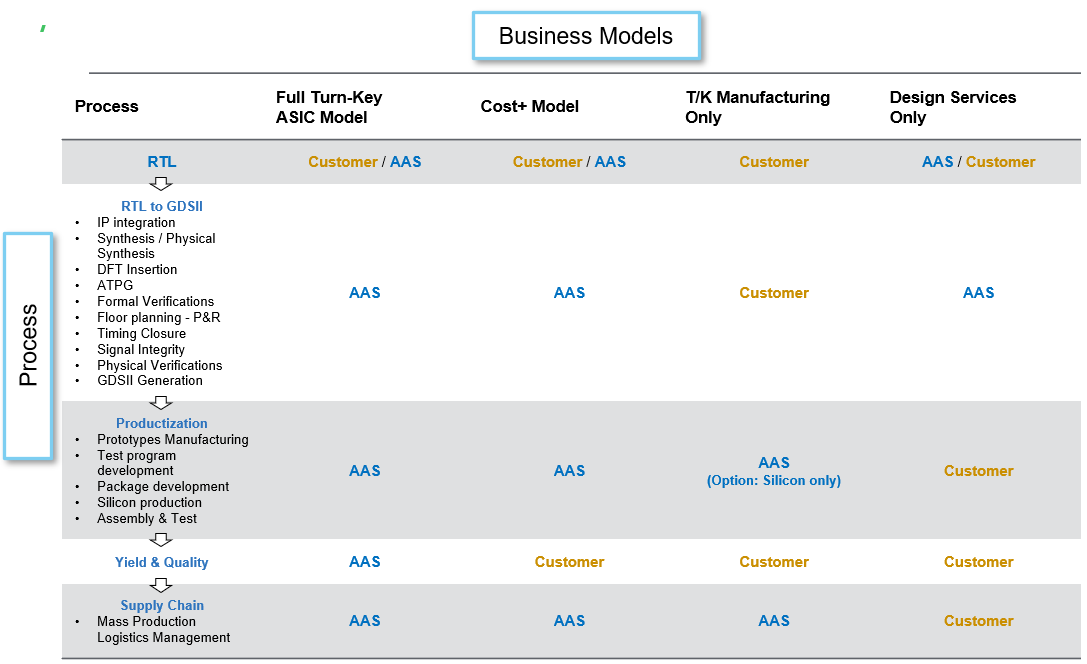Click the arrow below the RTL label
The image size is (1087, 664).
[x=161, y=184]
